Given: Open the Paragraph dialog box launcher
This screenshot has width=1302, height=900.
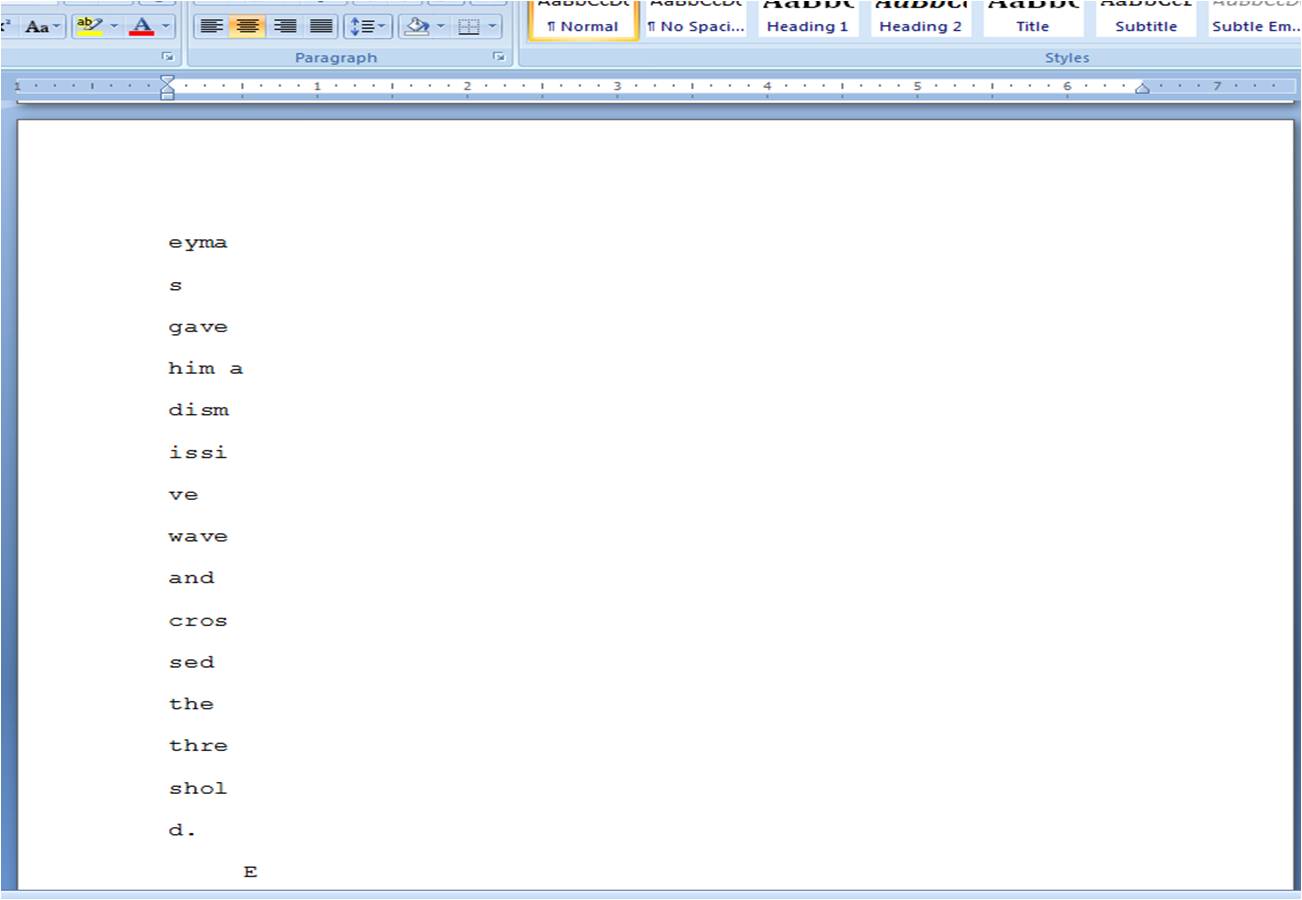Looking at the screenshot, I should [499, 58].
